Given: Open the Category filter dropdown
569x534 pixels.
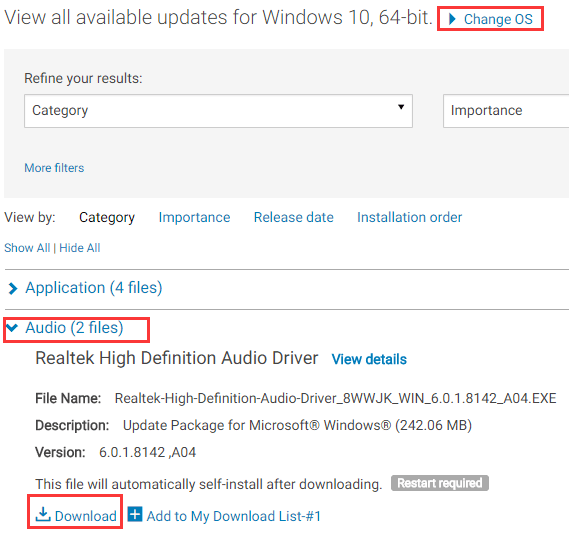Looking at the screenshot, I should (x=218, y=111).
